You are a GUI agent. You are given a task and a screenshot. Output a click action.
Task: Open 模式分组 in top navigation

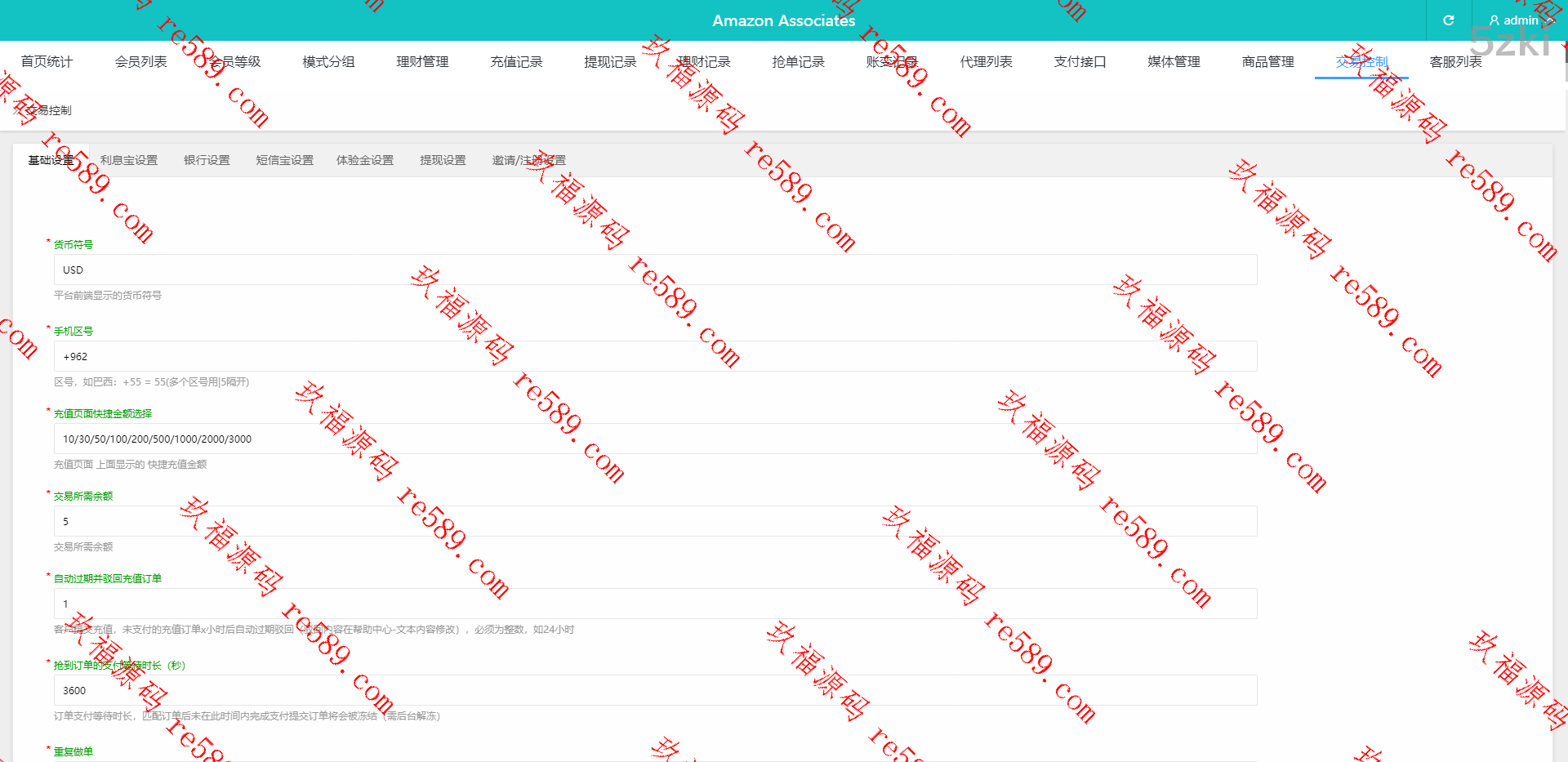[x=328, y=62]
